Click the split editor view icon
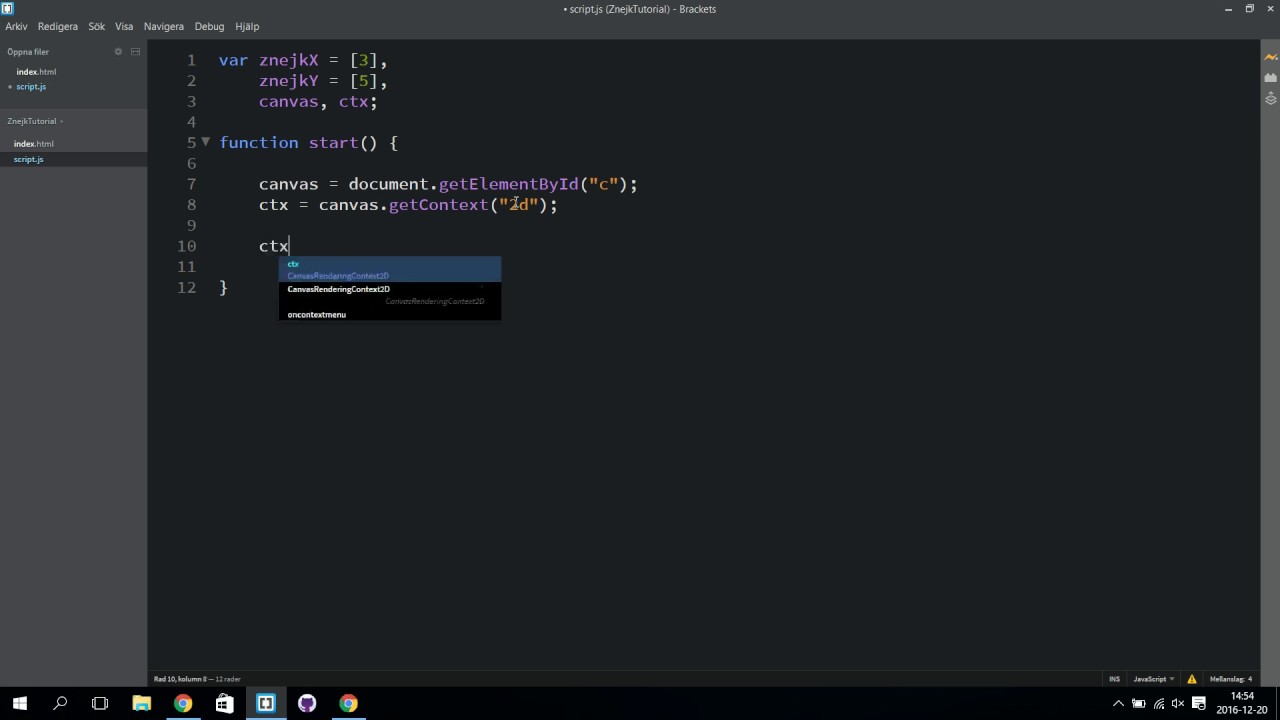Viewport: 1280px width, 720px height. point(135,52)
